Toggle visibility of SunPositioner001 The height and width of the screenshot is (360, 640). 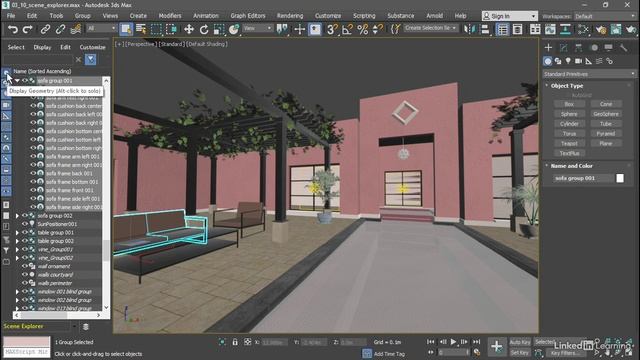coord(24,224)
